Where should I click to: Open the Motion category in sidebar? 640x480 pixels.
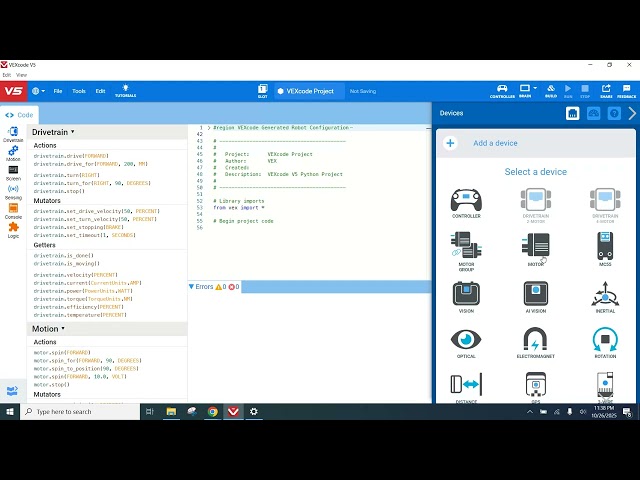point(13,153)
